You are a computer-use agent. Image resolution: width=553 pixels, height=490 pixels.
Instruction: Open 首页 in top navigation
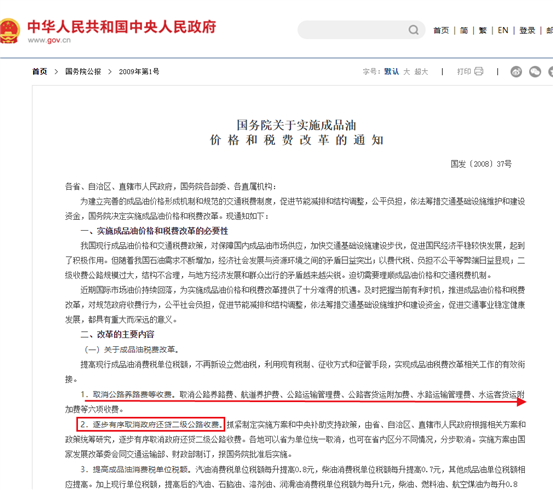coord(441,30)
